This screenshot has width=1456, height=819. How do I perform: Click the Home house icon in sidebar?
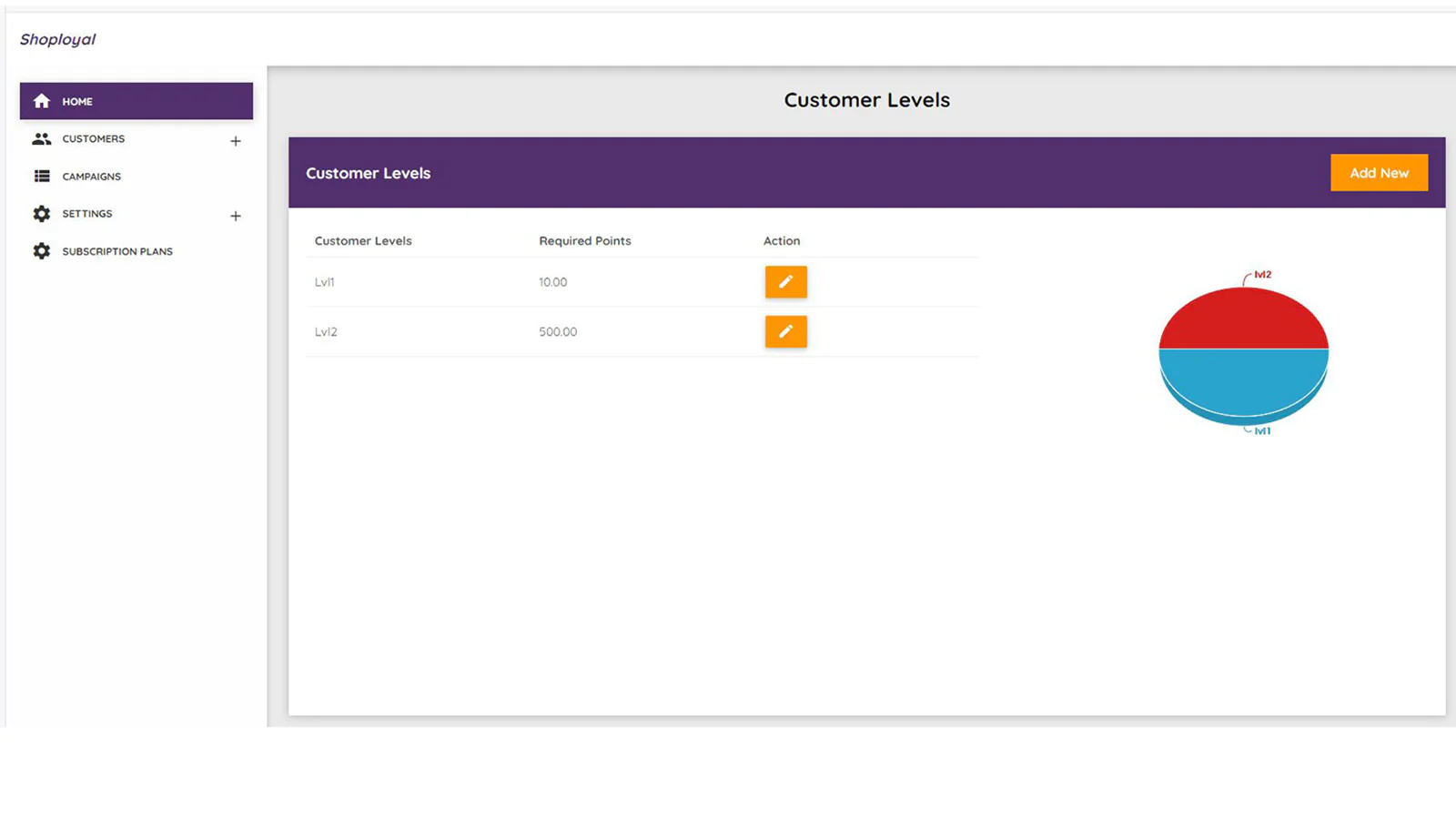(42, 101)
